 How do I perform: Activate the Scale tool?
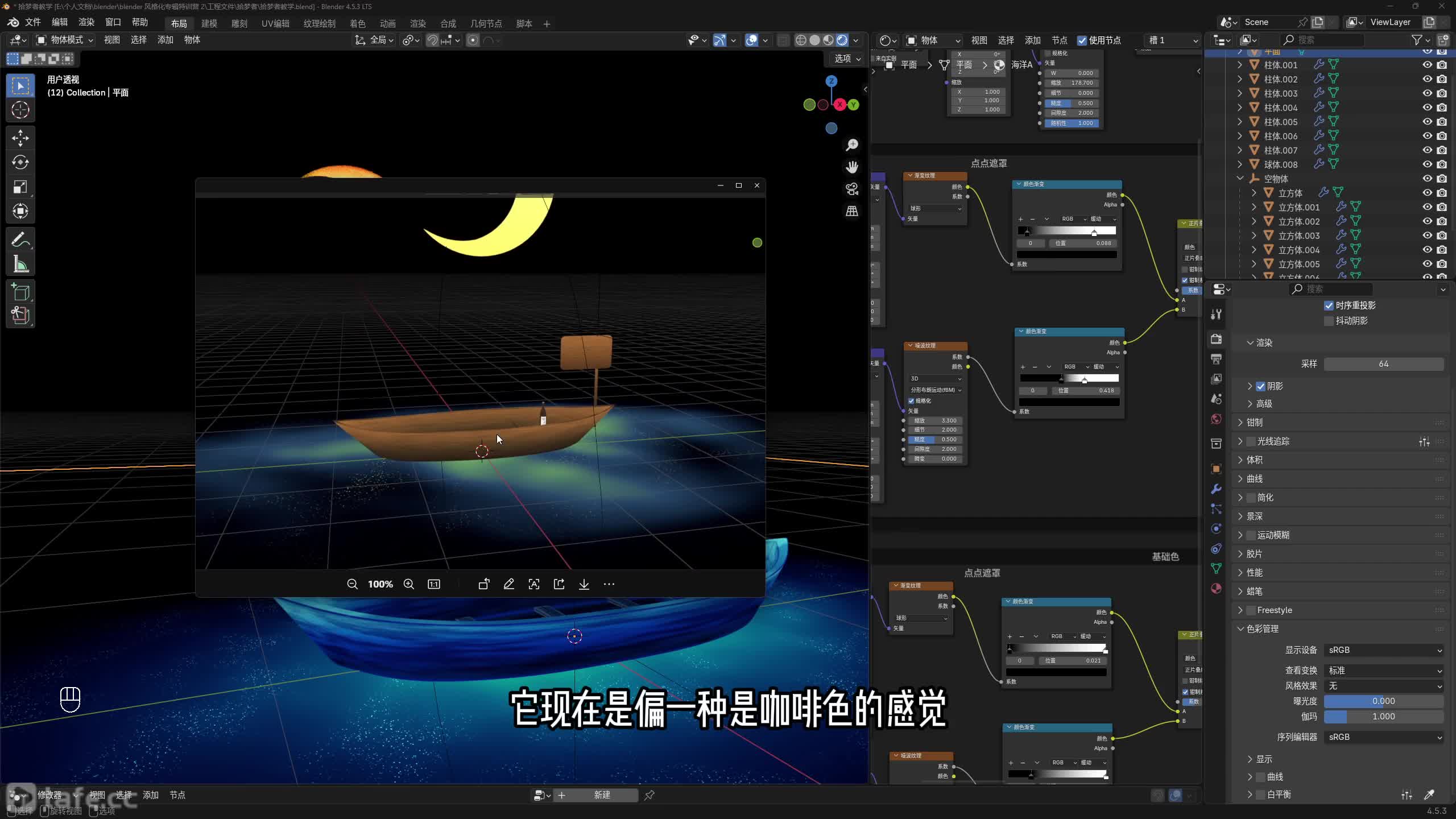20,187
